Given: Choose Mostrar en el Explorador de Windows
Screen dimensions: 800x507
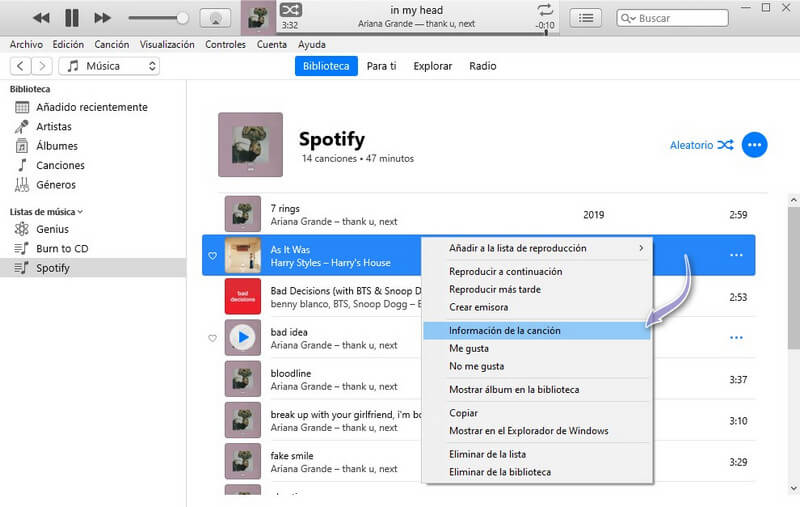Looking at the screenshot, I should coord(537,431).
